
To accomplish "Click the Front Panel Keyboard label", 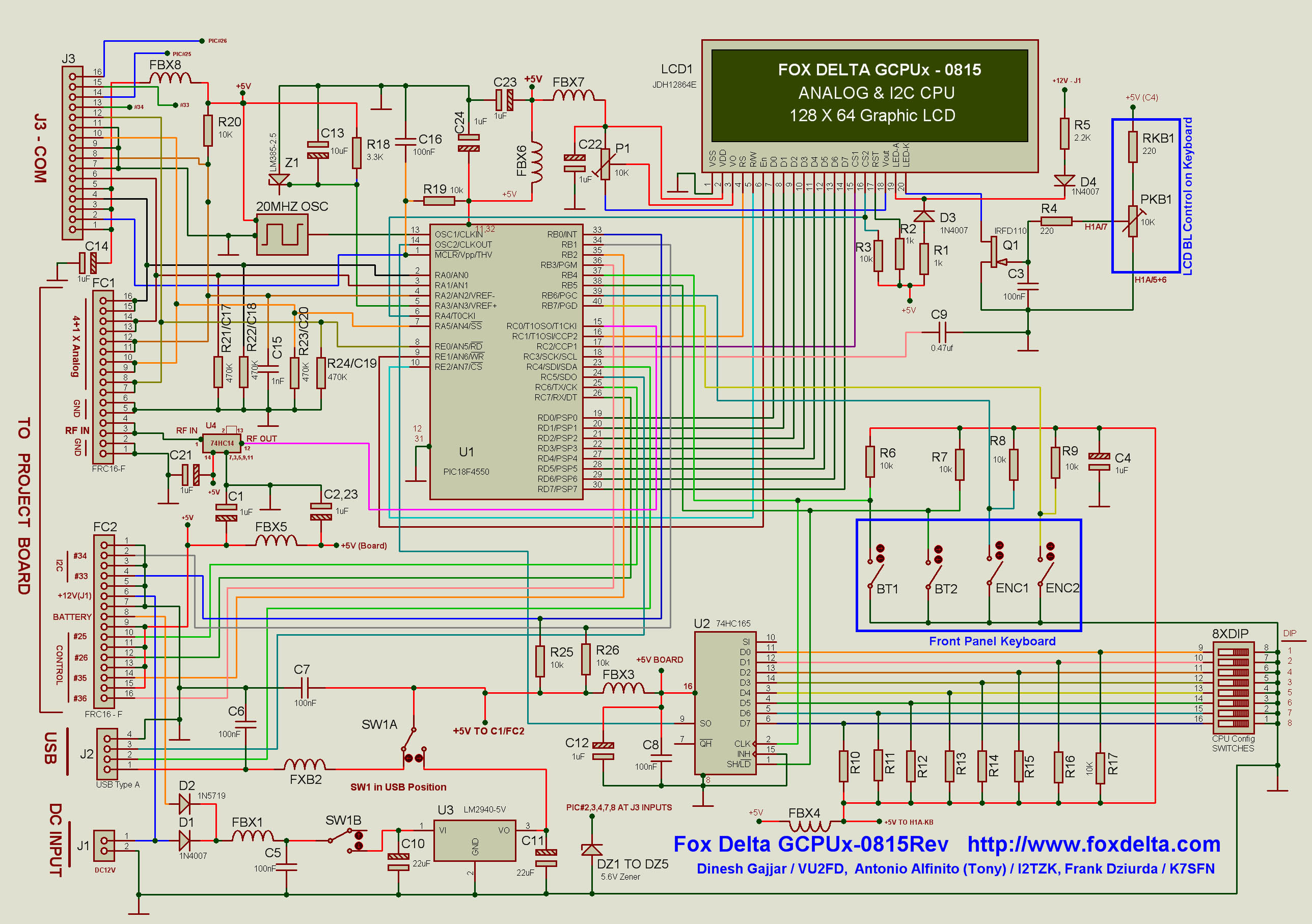I will point(992,641).
